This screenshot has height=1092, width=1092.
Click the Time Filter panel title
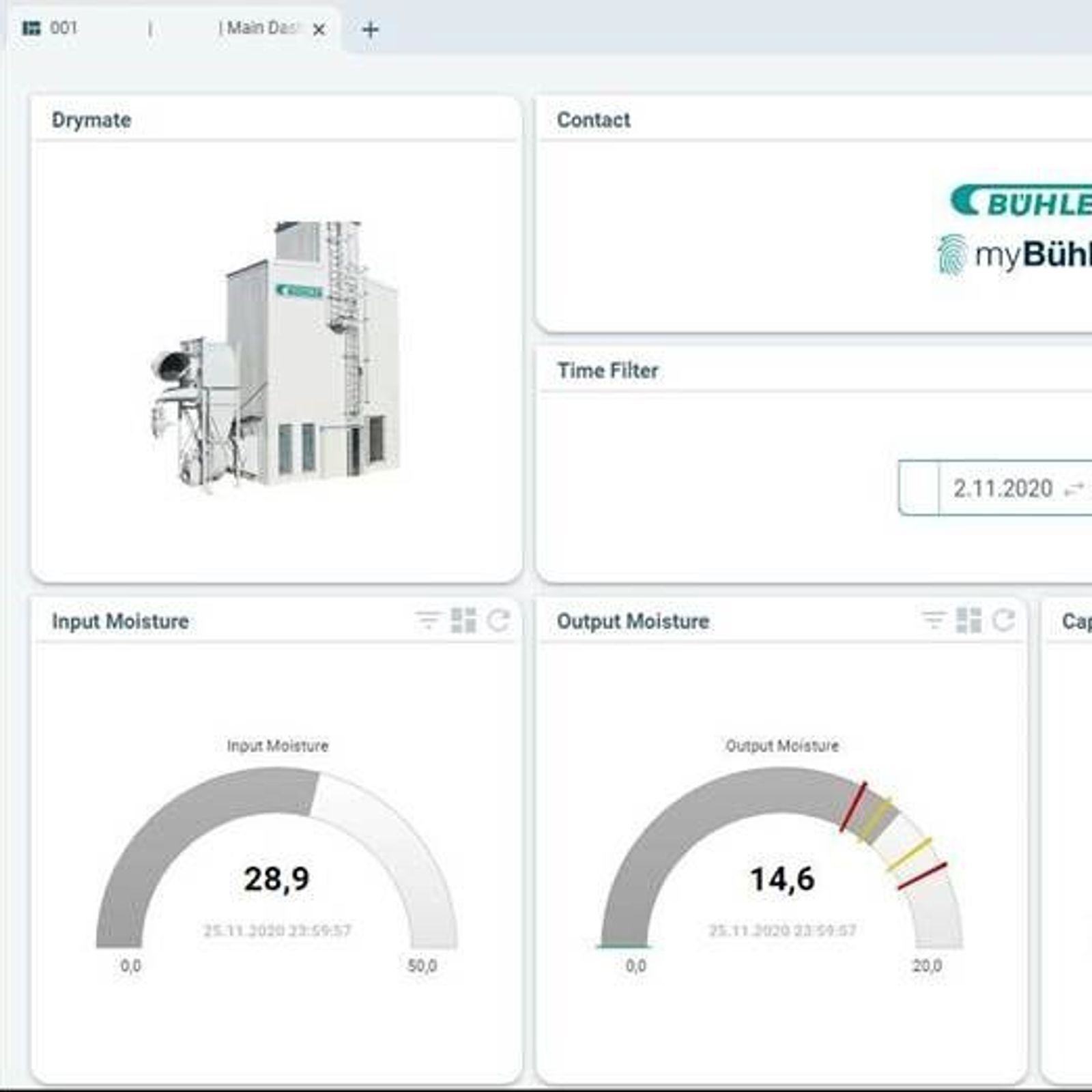608,371
